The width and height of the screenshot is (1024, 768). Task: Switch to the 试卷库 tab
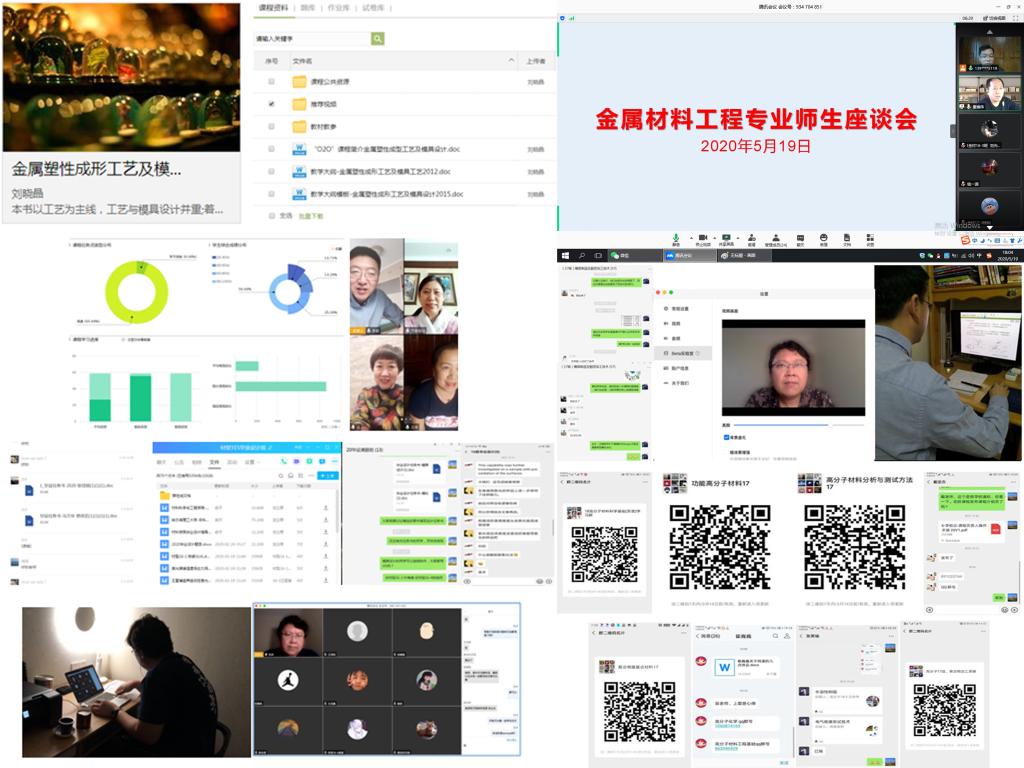[x=373, y=8]
